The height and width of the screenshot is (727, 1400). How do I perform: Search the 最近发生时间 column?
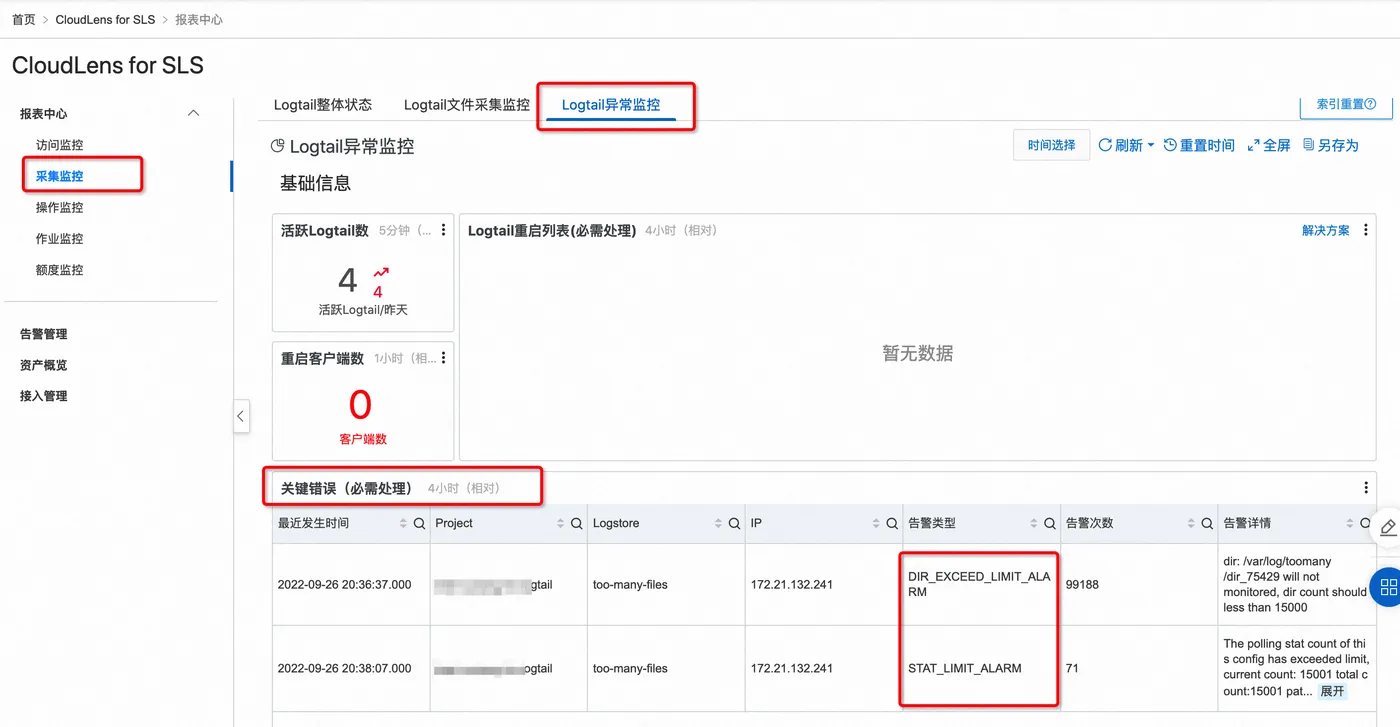(x=419, y=523)
